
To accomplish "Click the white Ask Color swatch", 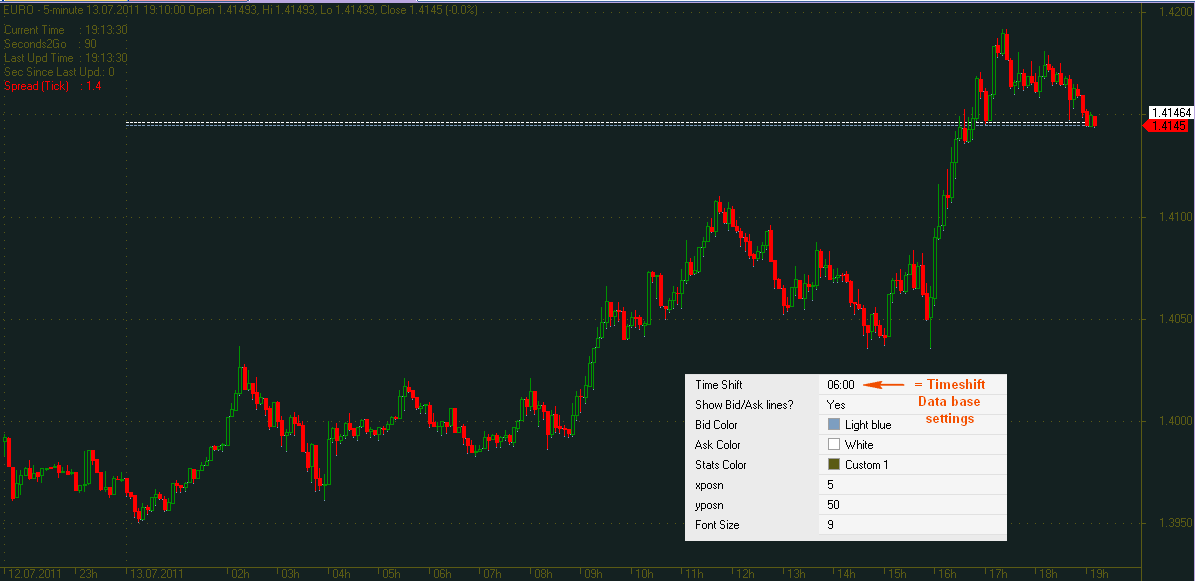I will tap(834, 445).
